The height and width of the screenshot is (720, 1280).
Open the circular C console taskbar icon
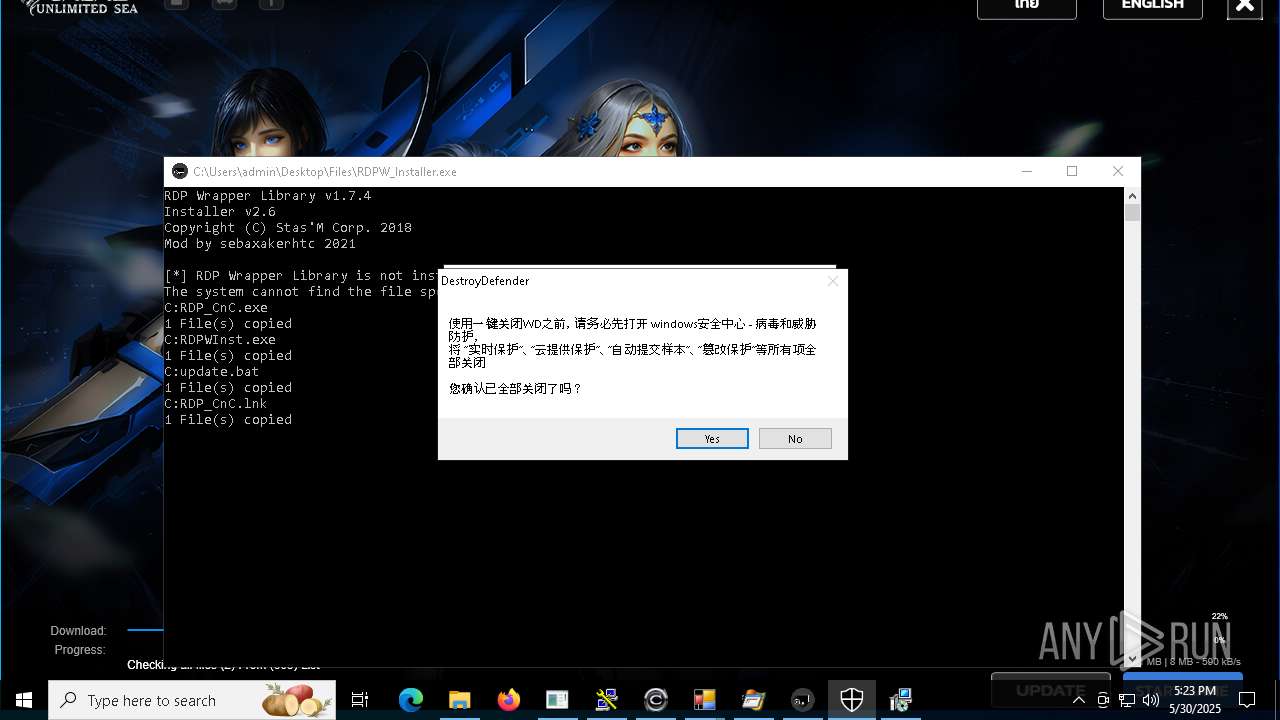(x=656, y=700)
